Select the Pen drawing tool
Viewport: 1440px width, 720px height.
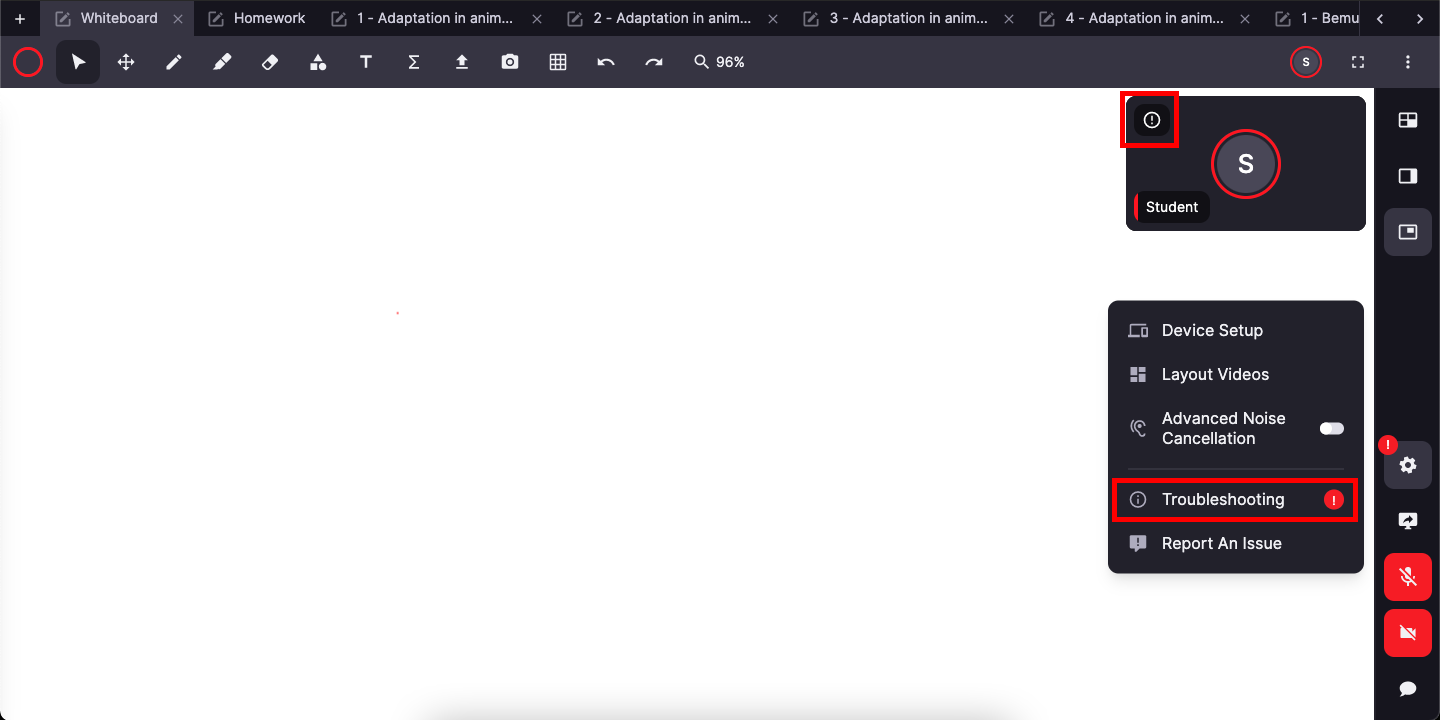[x=174, y=62]
